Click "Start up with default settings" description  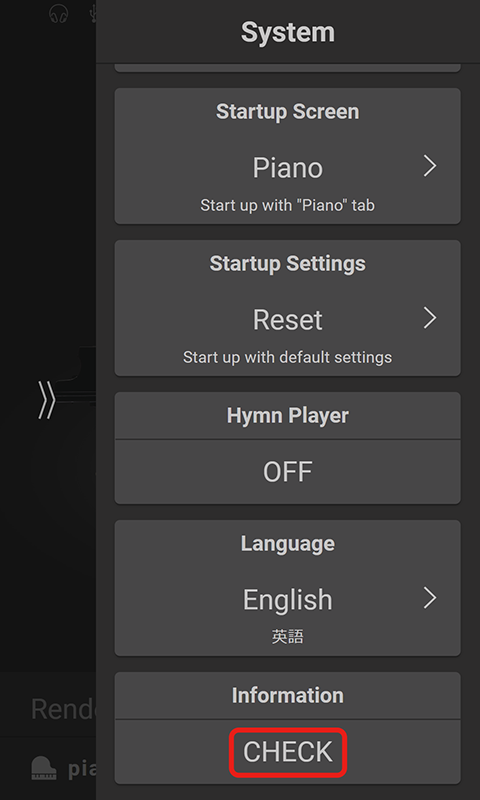pyautogui.click(x=288, y=357)
